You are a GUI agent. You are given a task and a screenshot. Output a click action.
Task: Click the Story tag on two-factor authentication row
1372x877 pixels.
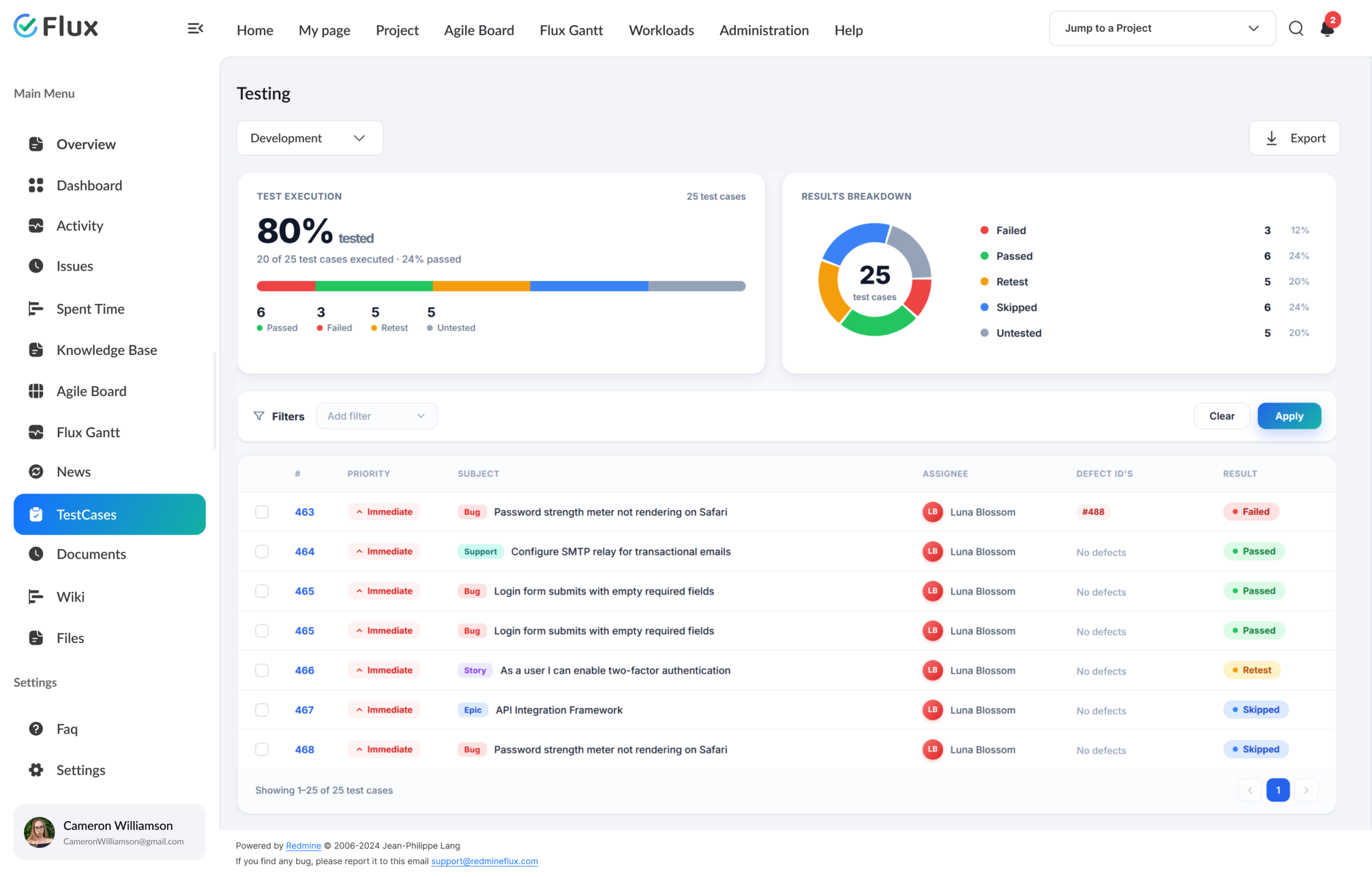pyautogui.click(x=475, y=670)
